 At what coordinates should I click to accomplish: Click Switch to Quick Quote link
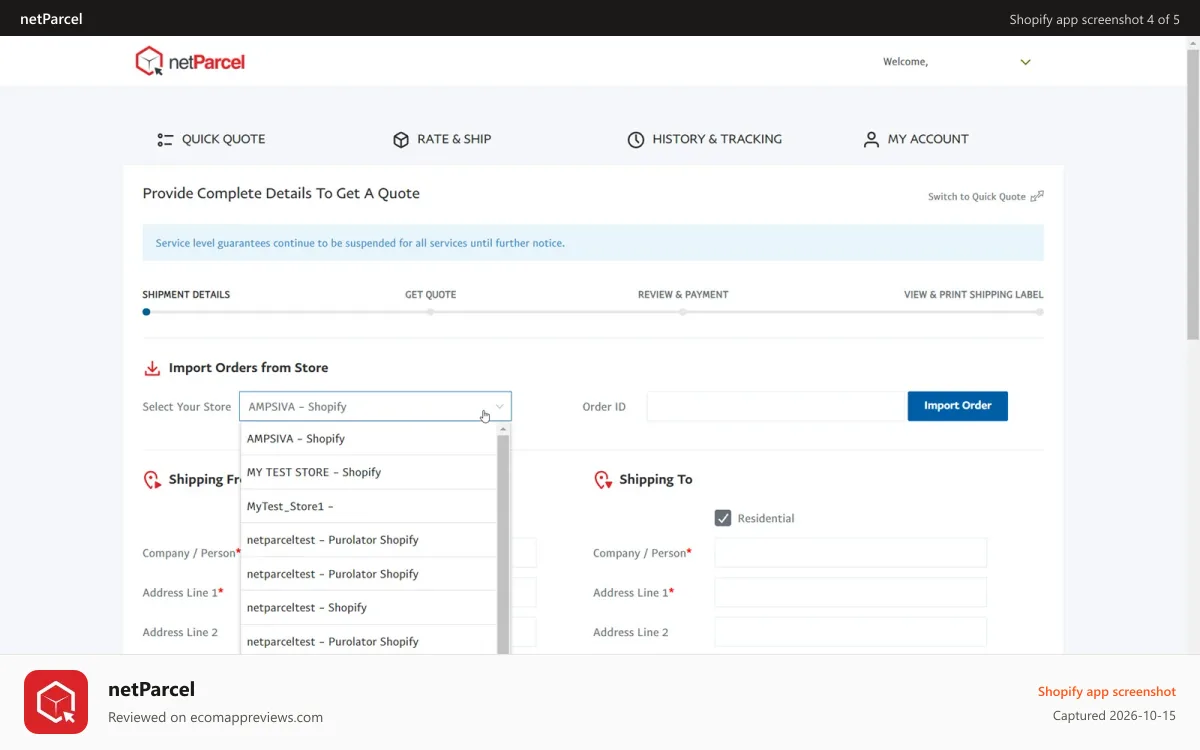click(977, 197)
